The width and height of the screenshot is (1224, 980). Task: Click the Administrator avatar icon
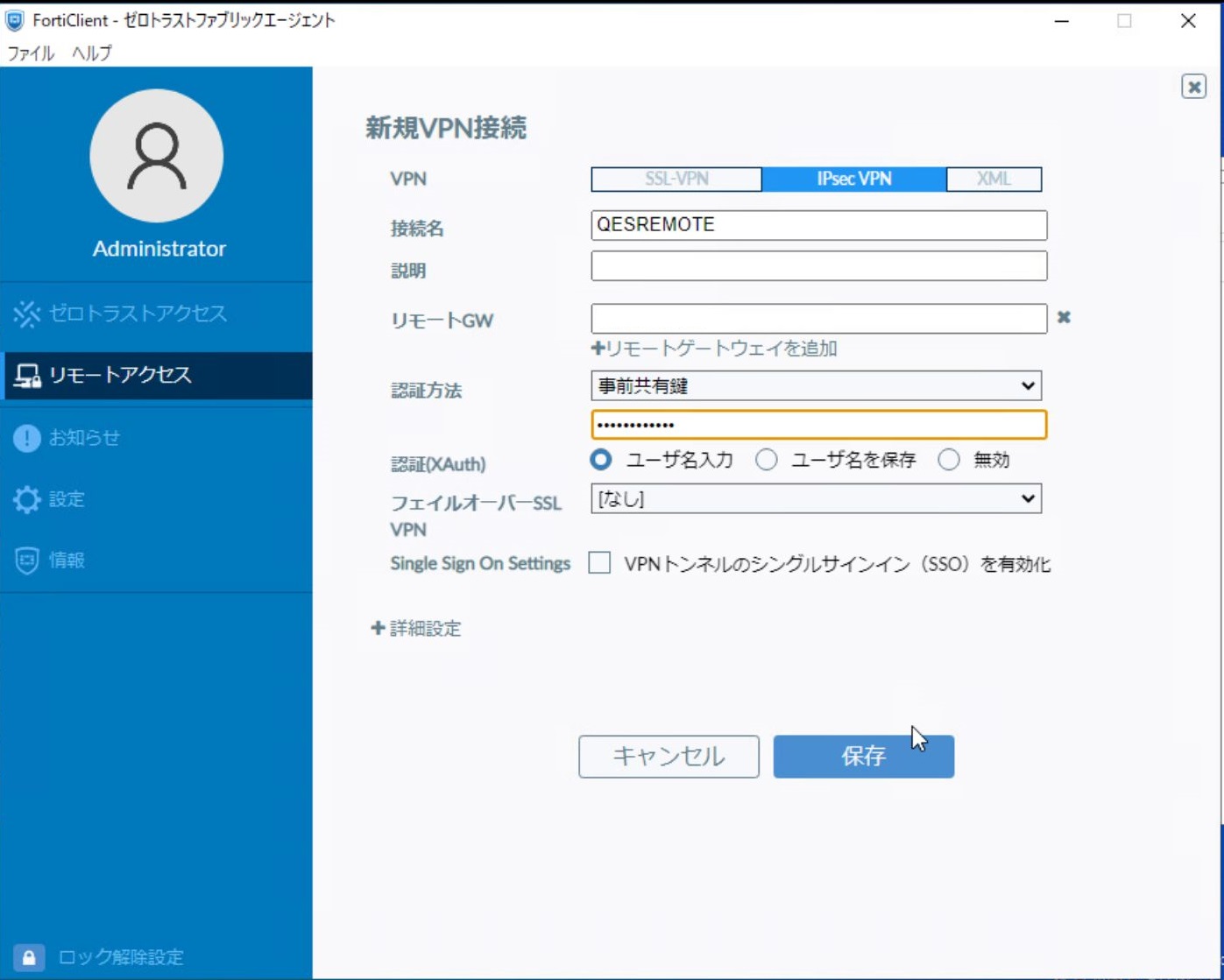click(157, 156)
